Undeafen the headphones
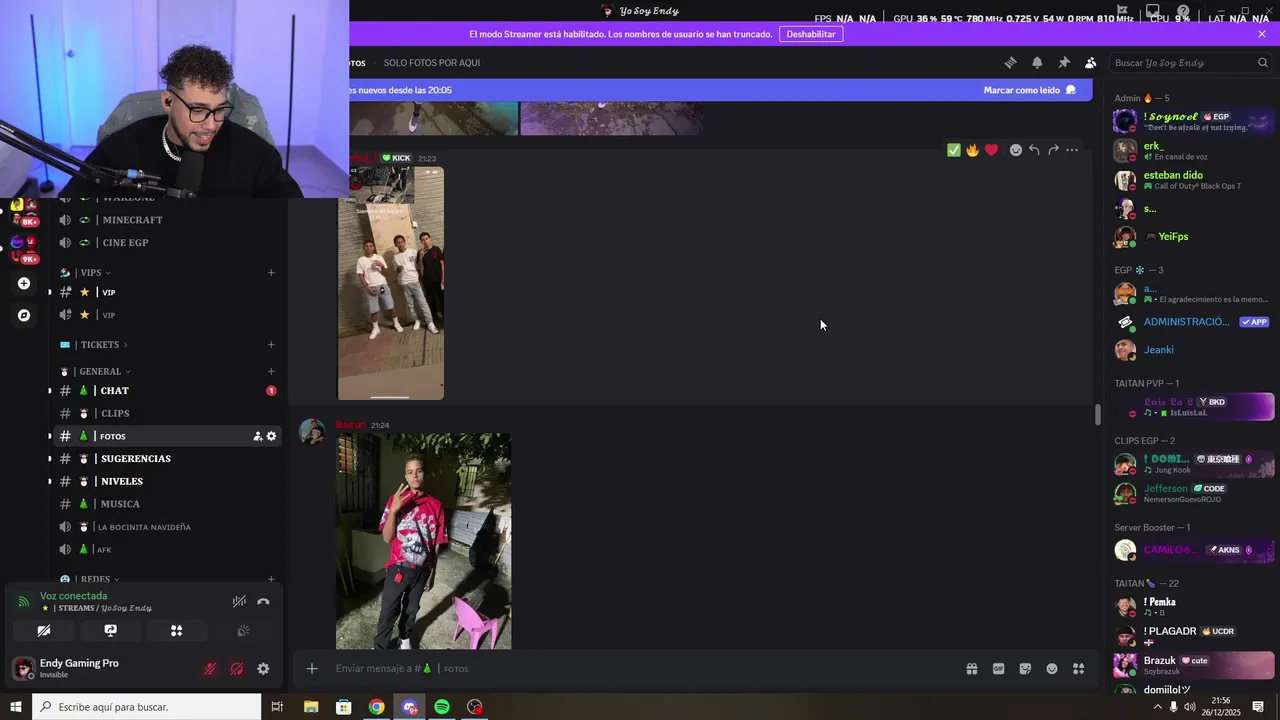Image resolution: width=1280 pixels, height=720 pixels. pyautogui.click(x=236, y=669)
